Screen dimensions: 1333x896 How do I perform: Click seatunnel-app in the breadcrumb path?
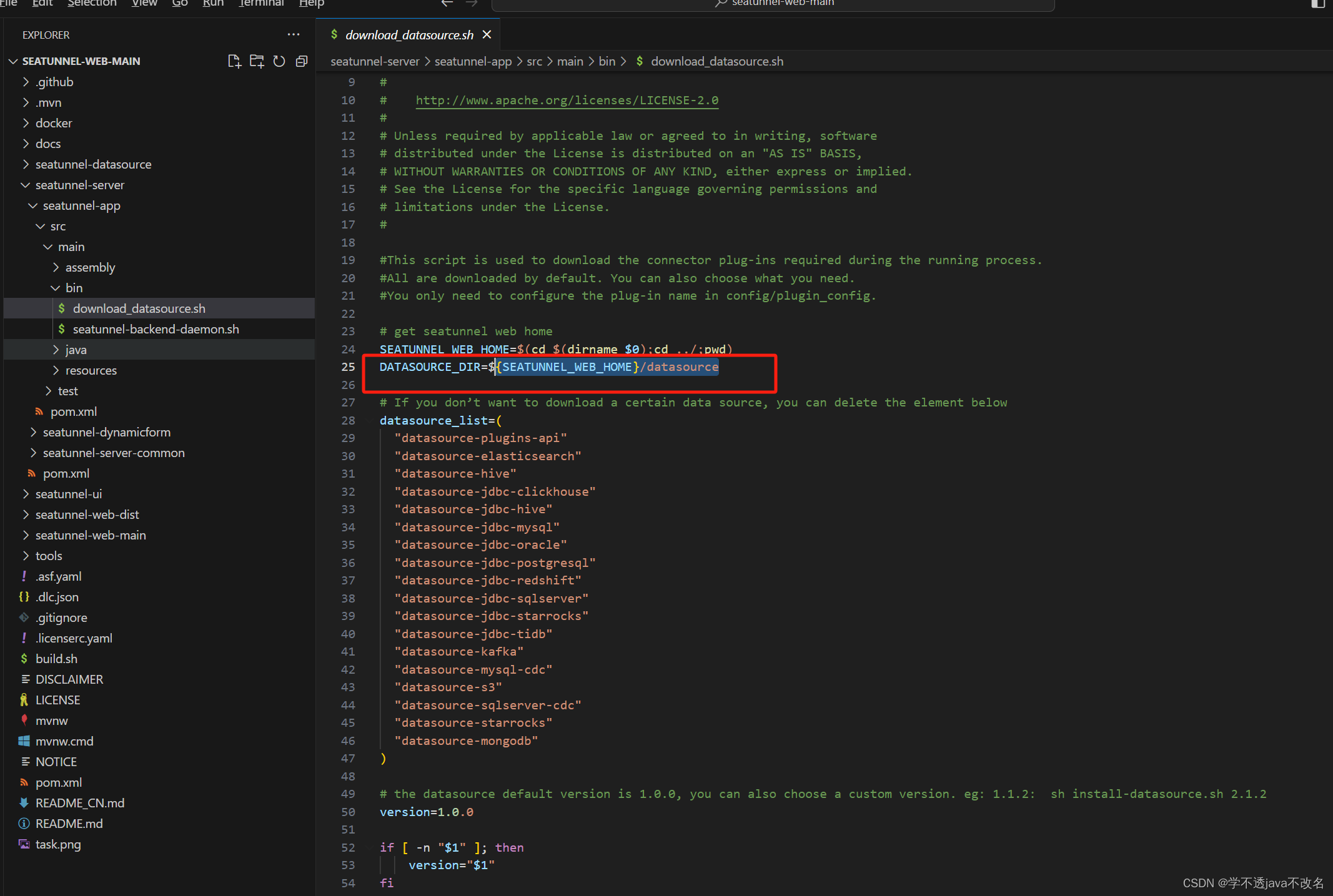[x=473, y=61]
